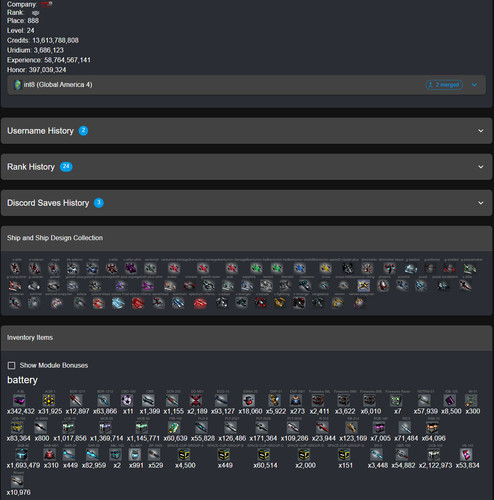
Task: Click the Inventory Items section header
Action: 247,338
